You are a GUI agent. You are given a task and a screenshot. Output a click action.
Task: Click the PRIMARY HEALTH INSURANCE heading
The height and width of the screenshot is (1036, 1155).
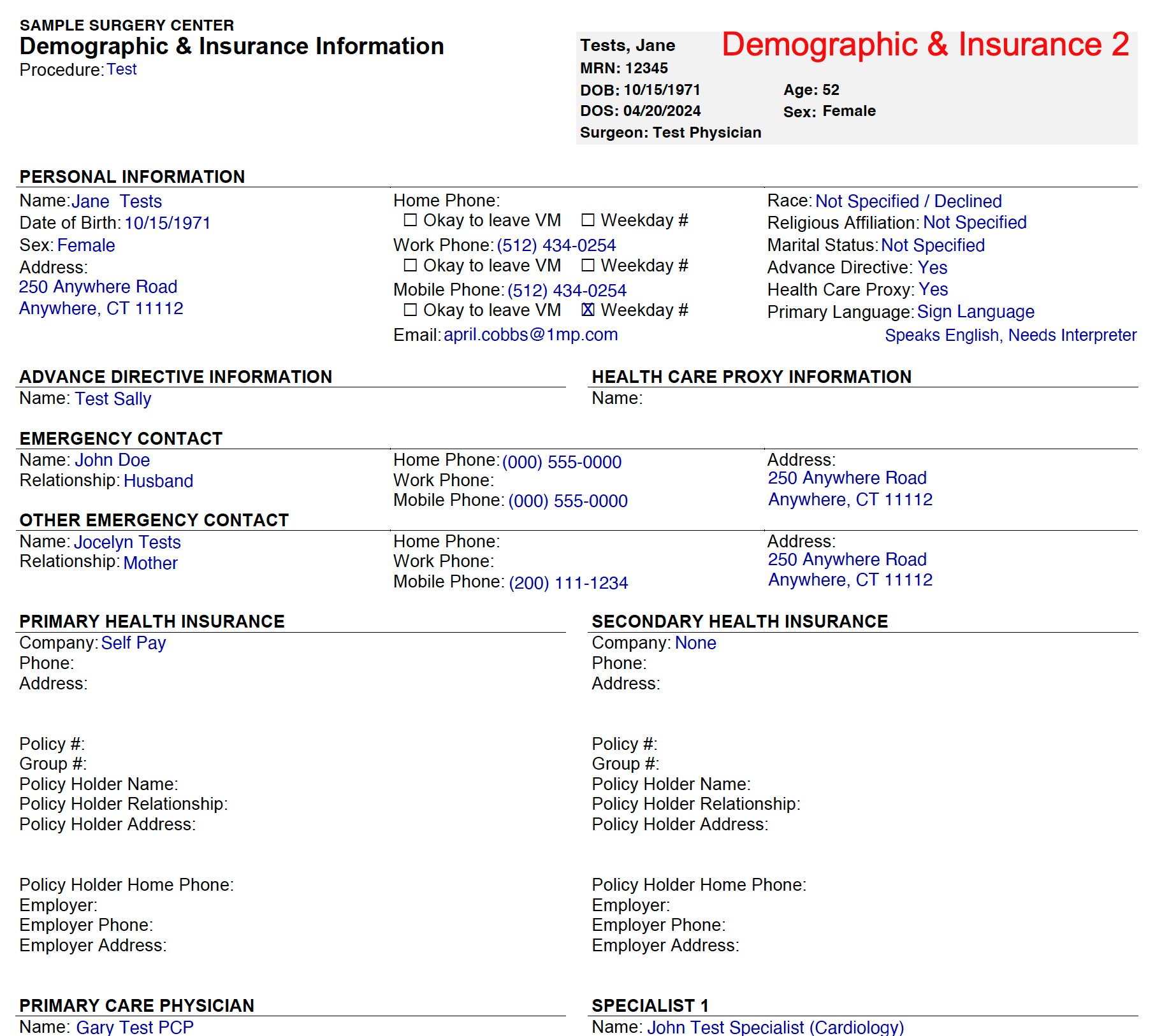tap(152, 621)
